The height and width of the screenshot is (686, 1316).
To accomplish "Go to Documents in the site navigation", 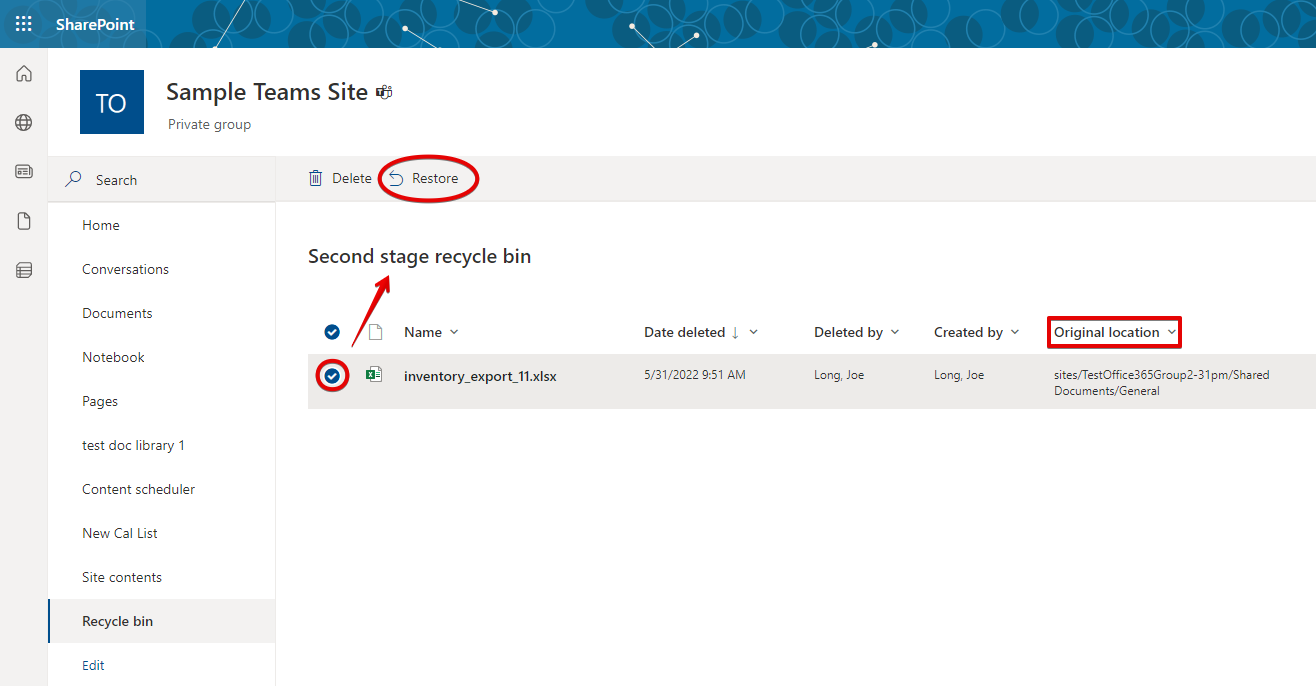I will pyautogui.click(x=117, y=313).
